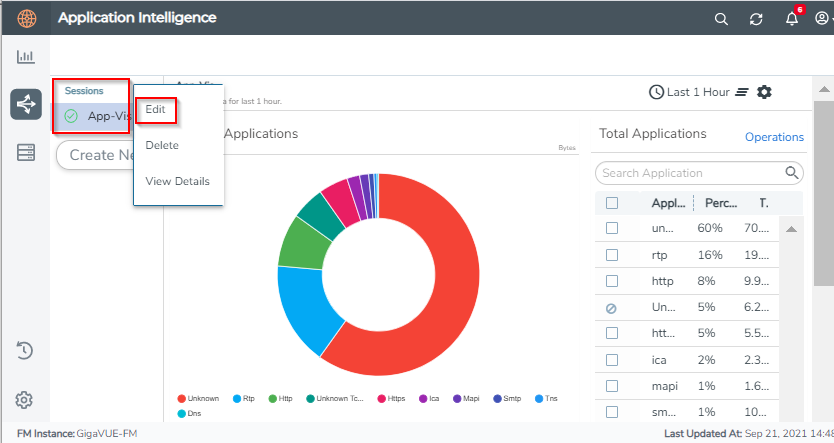Click the pink Https donut segment
This screenshot has width=834, height=443.
339,203
